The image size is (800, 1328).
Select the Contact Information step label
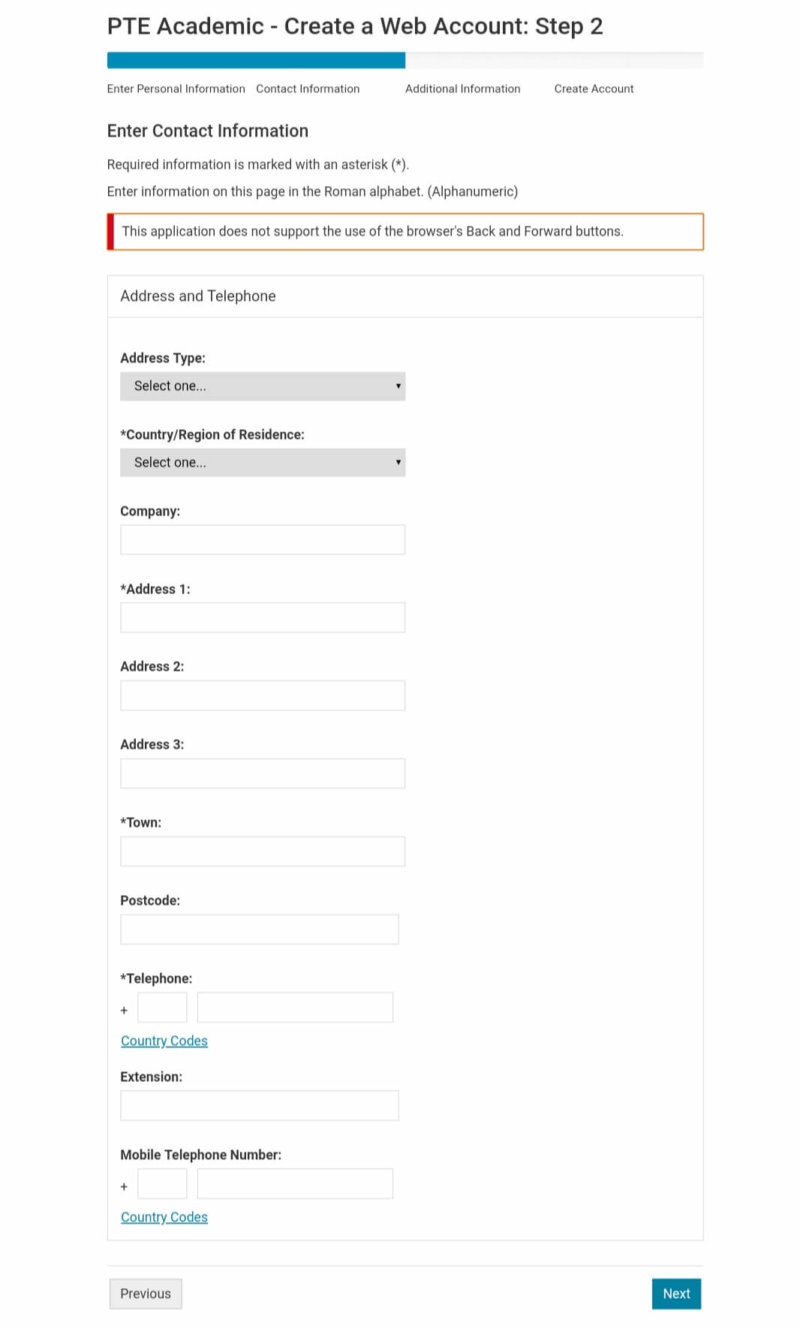[307, 88]
